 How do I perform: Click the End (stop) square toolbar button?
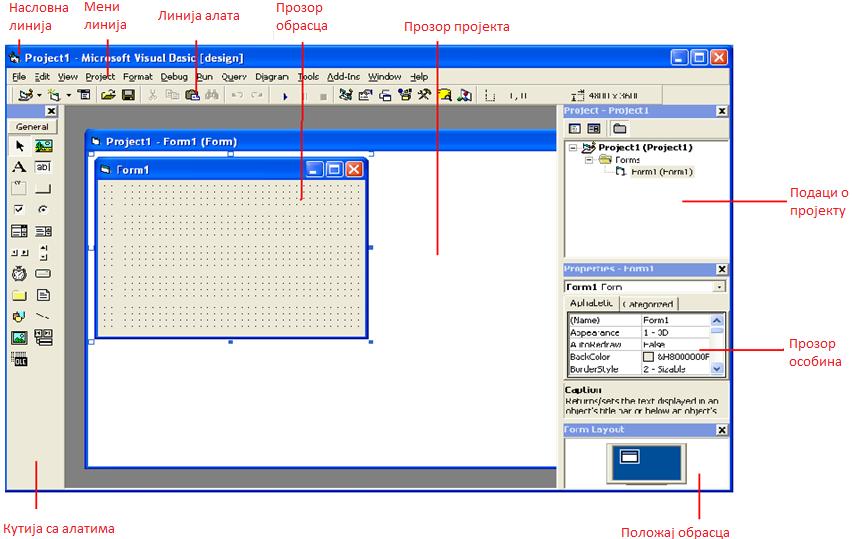coord(323,97)
